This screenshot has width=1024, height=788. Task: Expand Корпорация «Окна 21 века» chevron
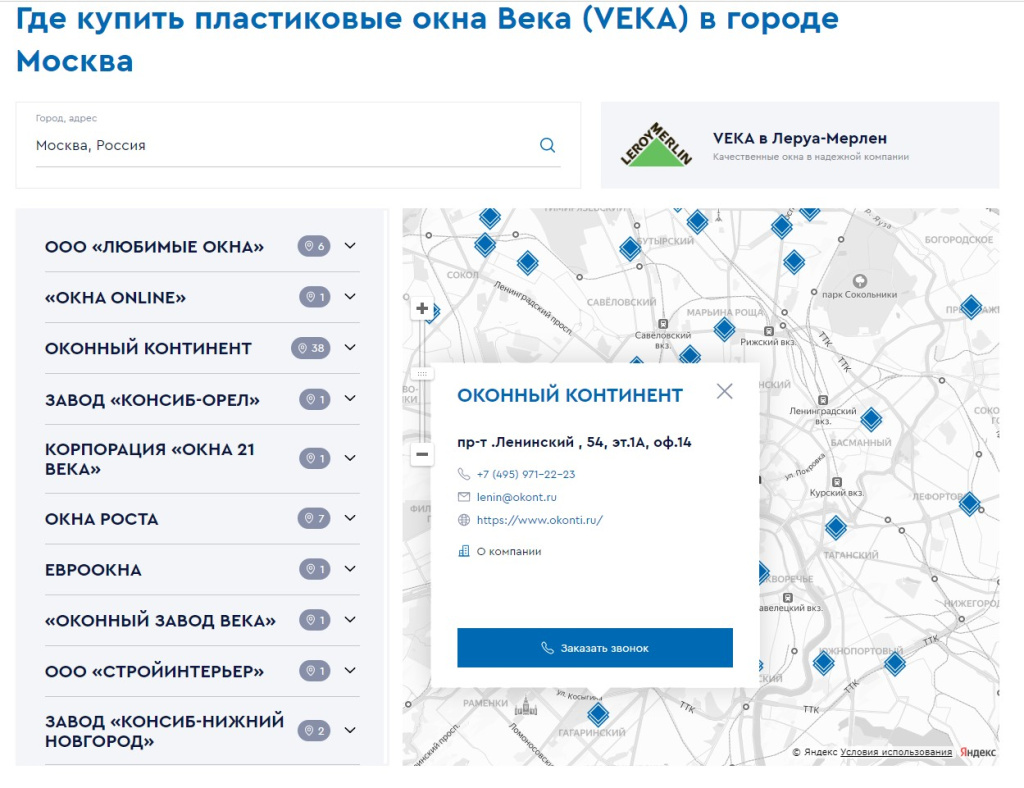point(350,458)
